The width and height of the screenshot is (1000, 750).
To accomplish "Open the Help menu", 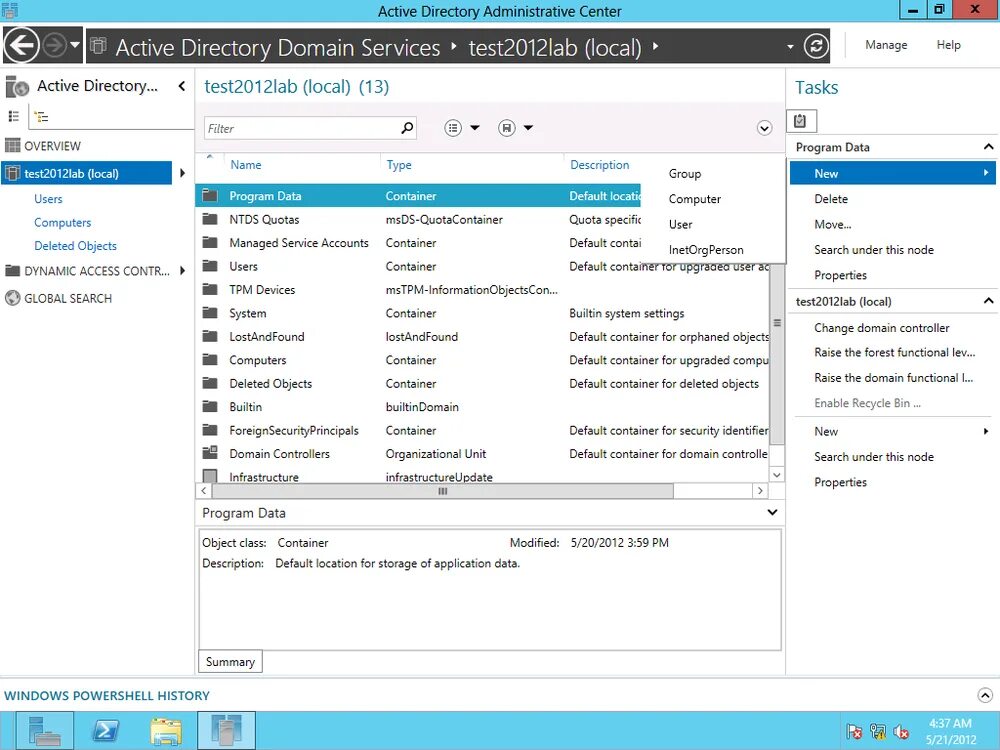I will tap(948, 45).
